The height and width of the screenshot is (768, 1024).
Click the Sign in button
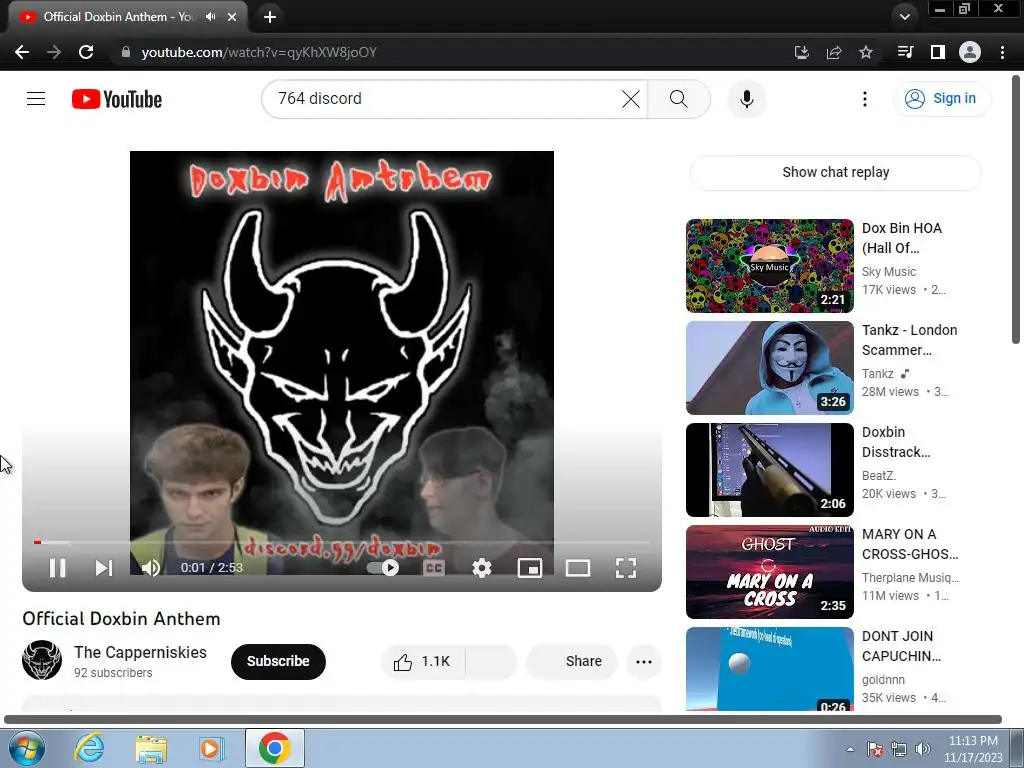pyautogui.click(x=942, y=99)
